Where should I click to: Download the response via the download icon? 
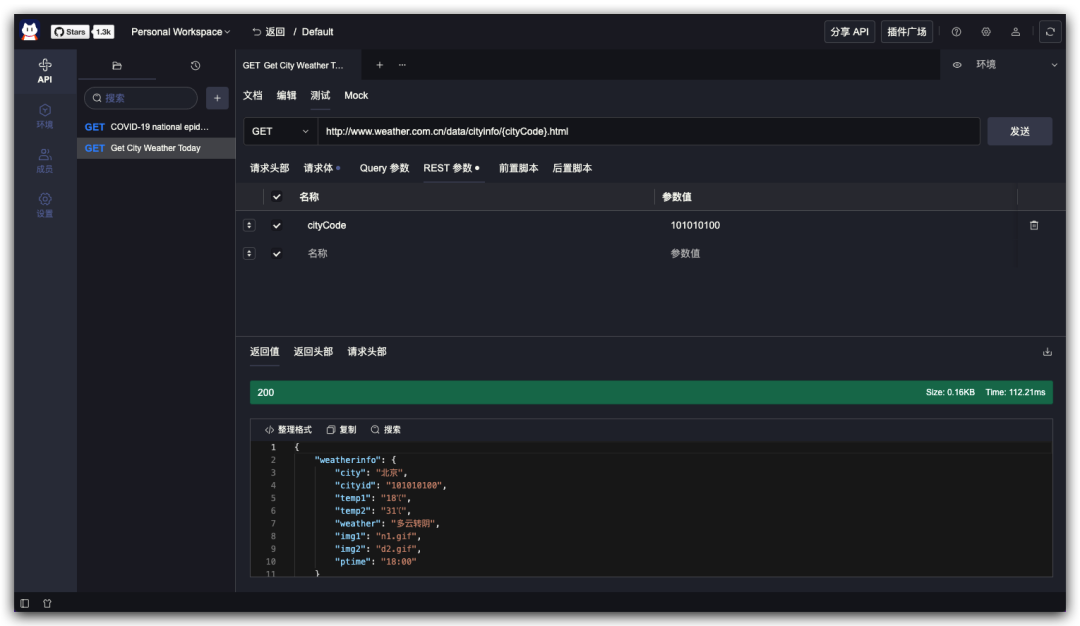tap(1047, 351)
